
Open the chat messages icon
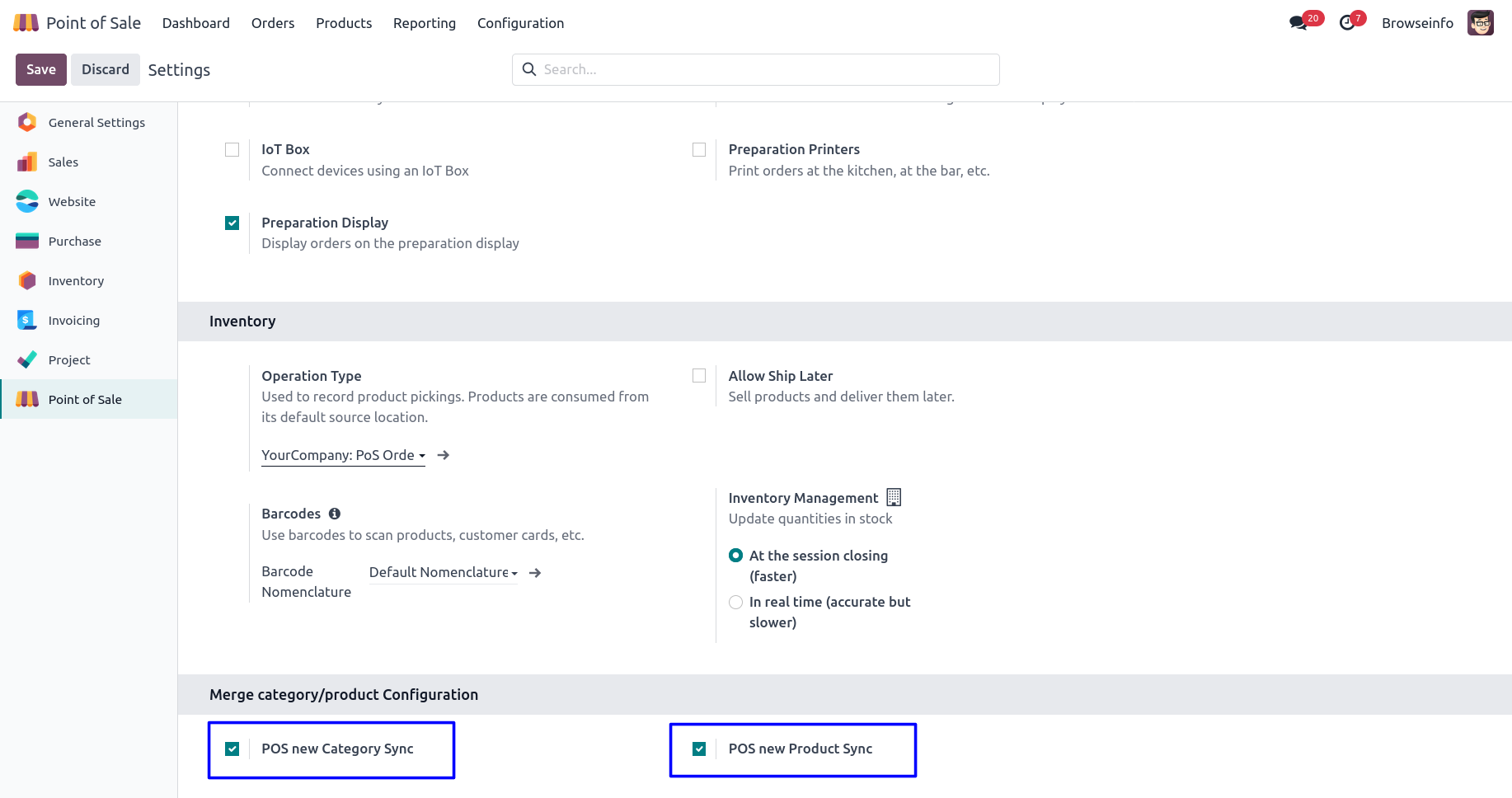[1298, 23]
